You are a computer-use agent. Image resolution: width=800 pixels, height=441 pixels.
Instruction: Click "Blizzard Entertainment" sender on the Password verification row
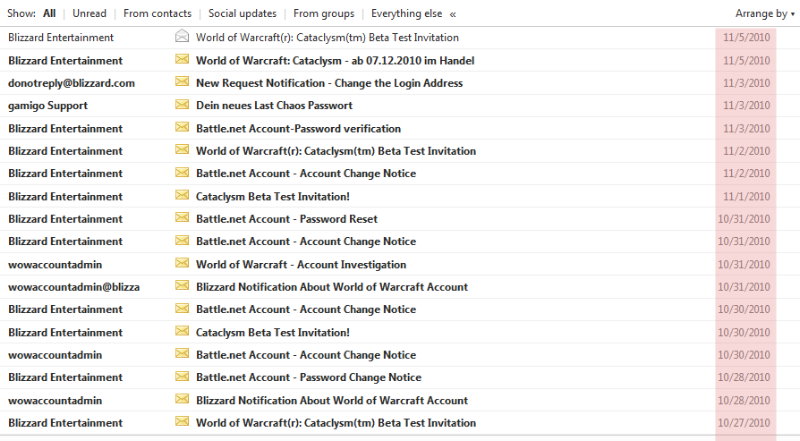pyautogui.click(x=65, y=129)
